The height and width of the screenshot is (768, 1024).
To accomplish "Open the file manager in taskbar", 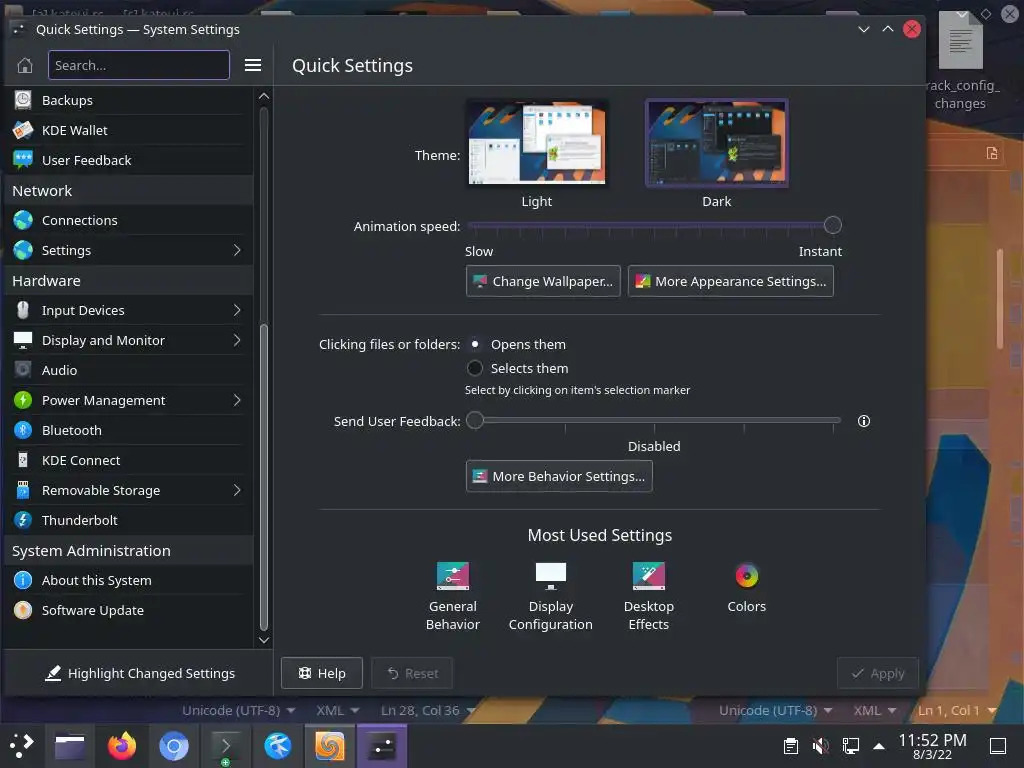I will (69, 745).
